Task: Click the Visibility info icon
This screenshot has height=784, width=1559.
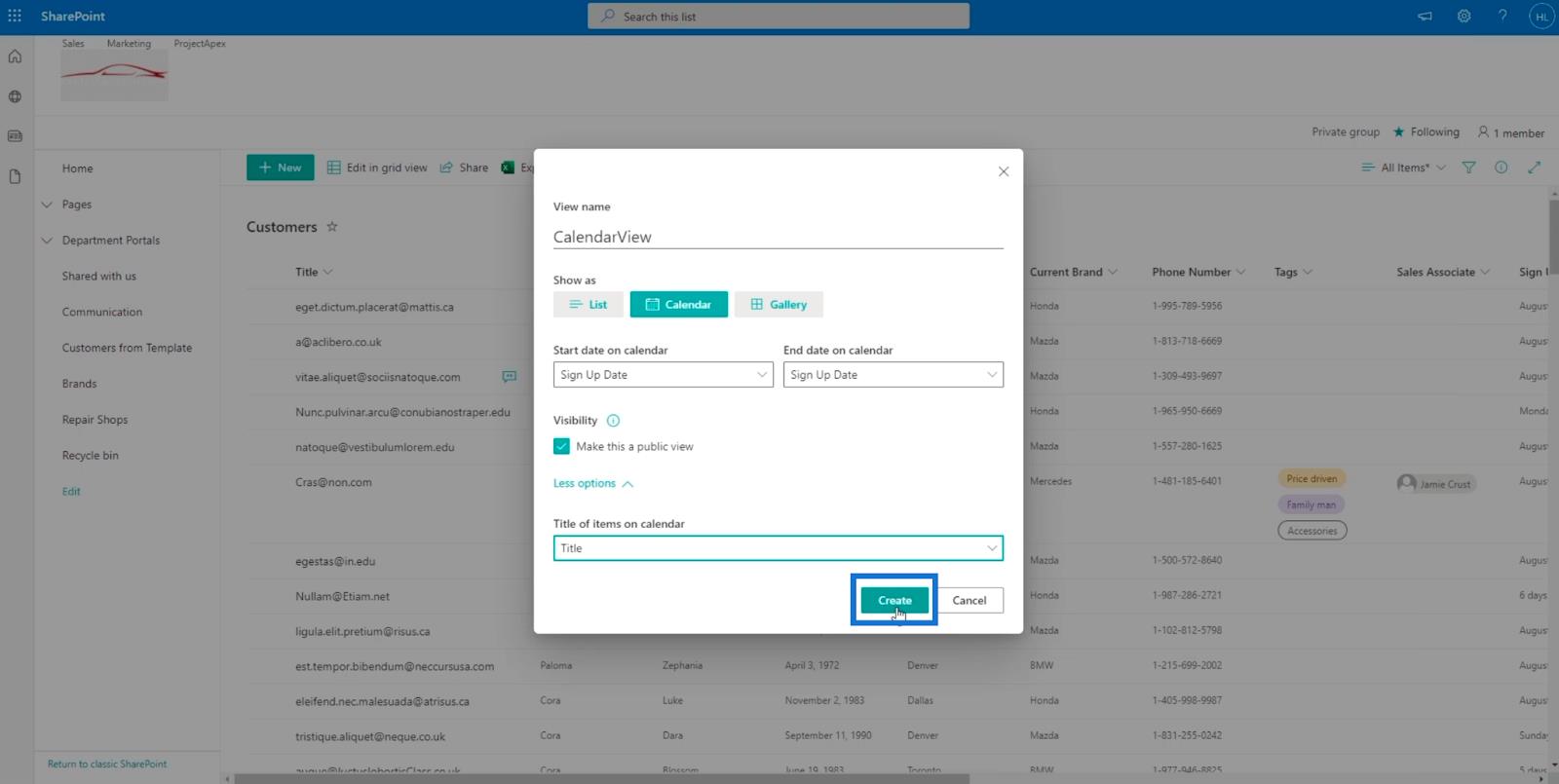Action: (x=613, y=421)
